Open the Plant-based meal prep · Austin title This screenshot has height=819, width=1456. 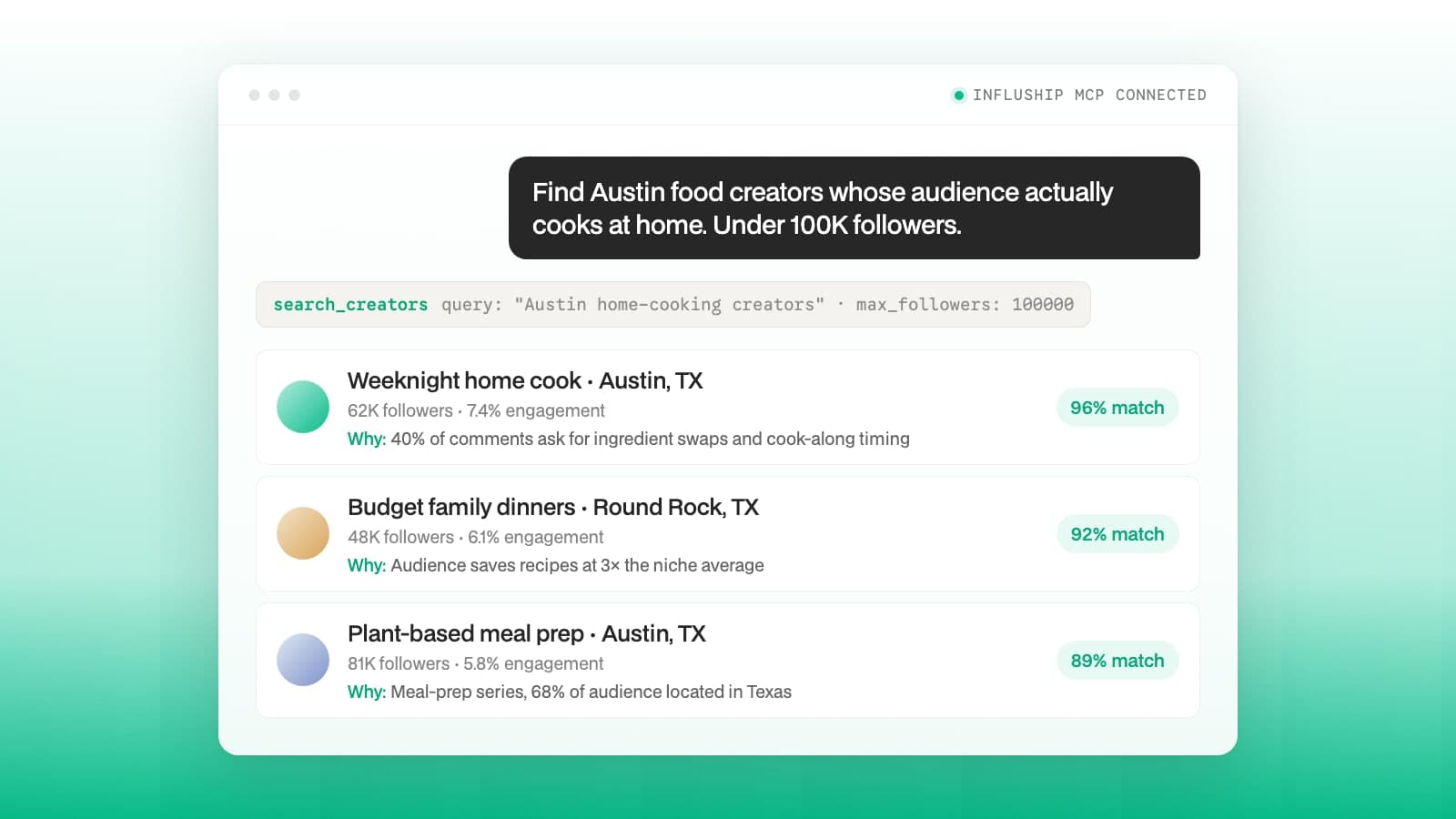[x=527, y=633]
